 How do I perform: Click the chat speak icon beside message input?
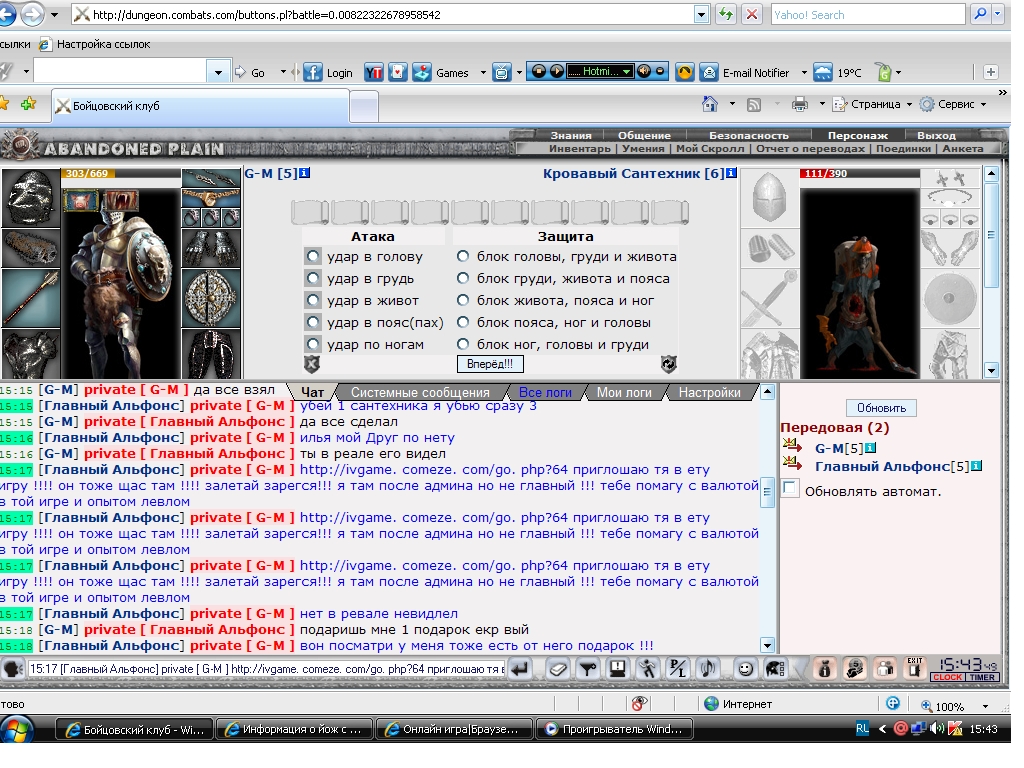tap(12, 669)
